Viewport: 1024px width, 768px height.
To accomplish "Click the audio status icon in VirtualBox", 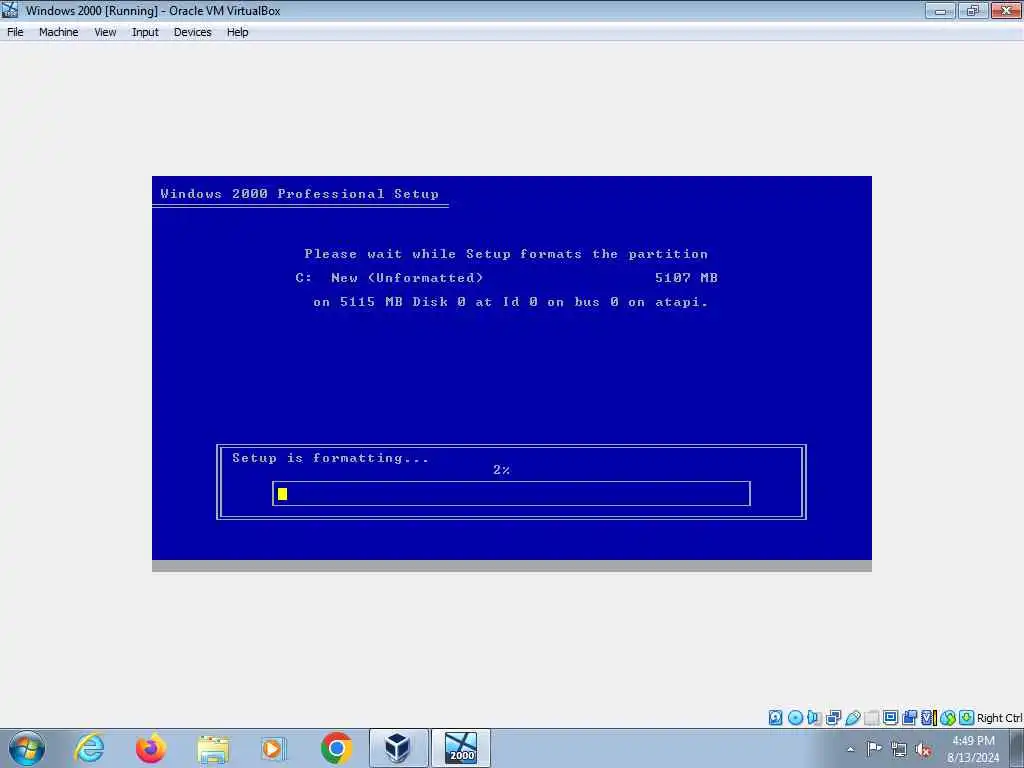I will [x=814, y=718].
